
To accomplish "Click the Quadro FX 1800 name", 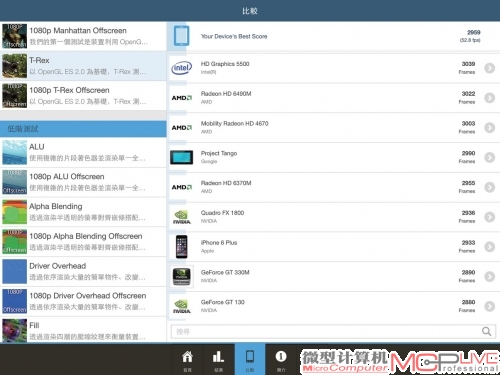I will tap(222, 213).
